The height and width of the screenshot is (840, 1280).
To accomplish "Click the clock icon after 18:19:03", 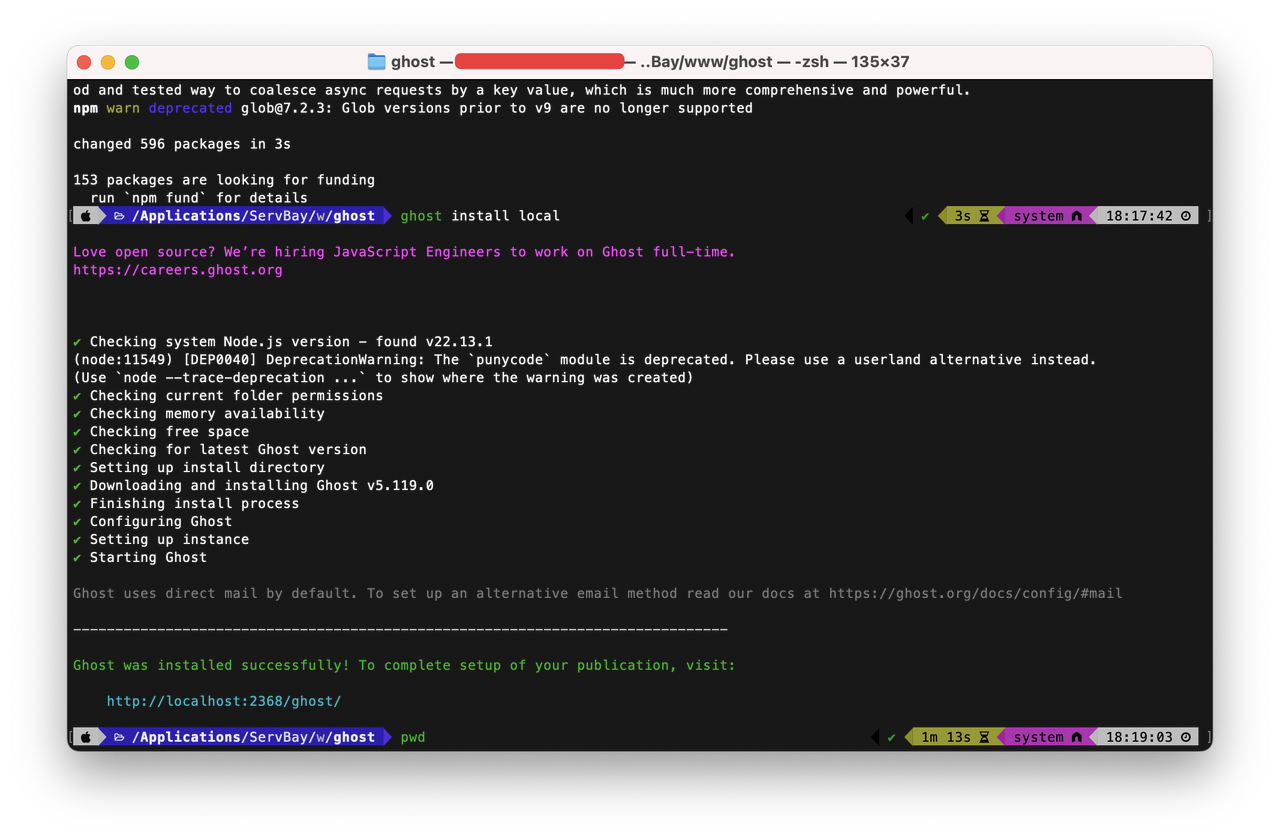I will (x=1186, y=737).
